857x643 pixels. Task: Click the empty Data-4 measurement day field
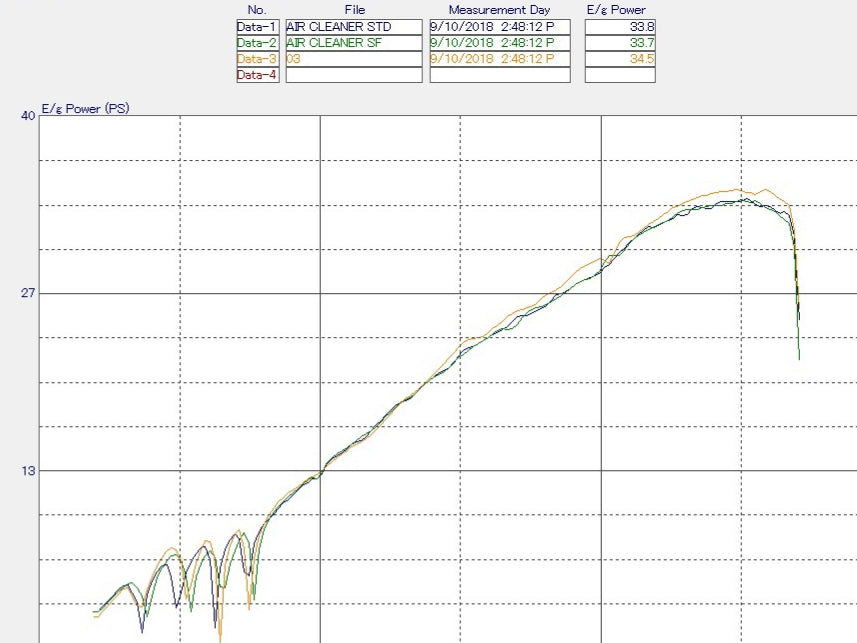[x=499, y=75]
